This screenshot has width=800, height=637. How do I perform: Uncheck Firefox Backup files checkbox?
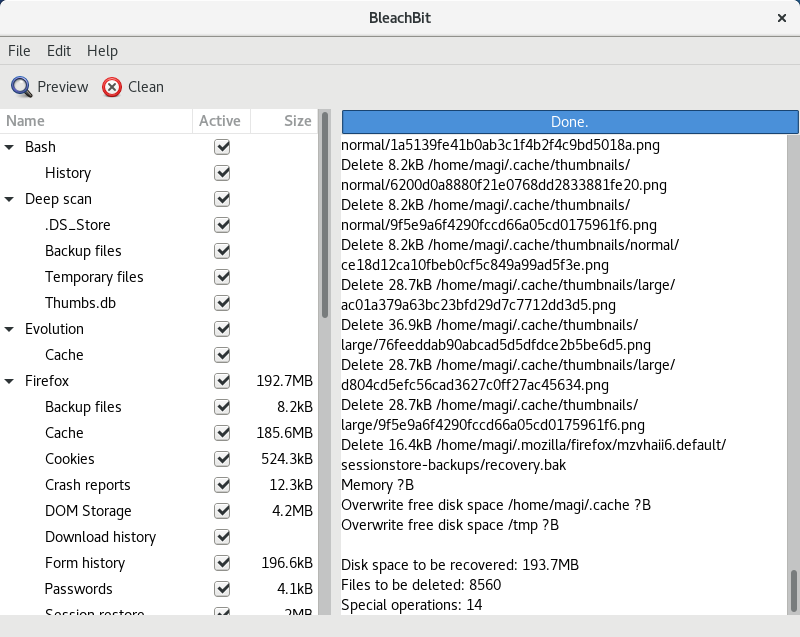(222, 407)
